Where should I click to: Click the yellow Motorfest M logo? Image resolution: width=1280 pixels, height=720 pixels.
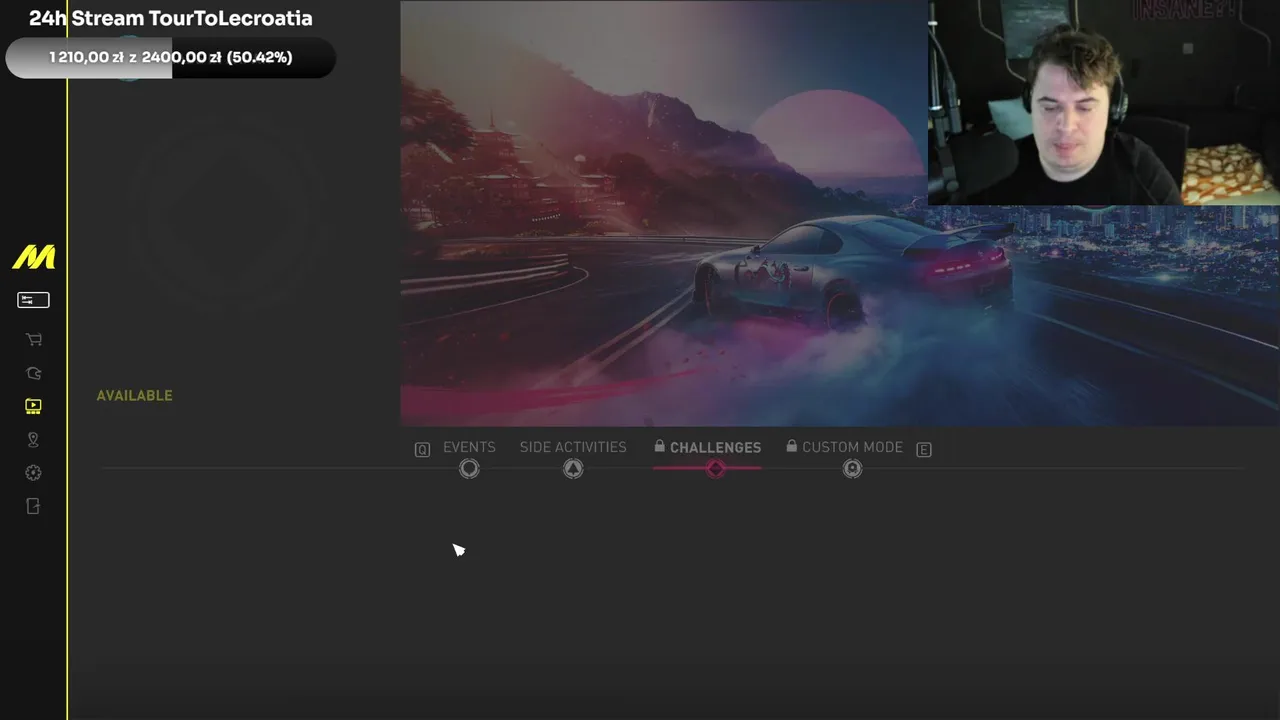click(x=33, y=258)
